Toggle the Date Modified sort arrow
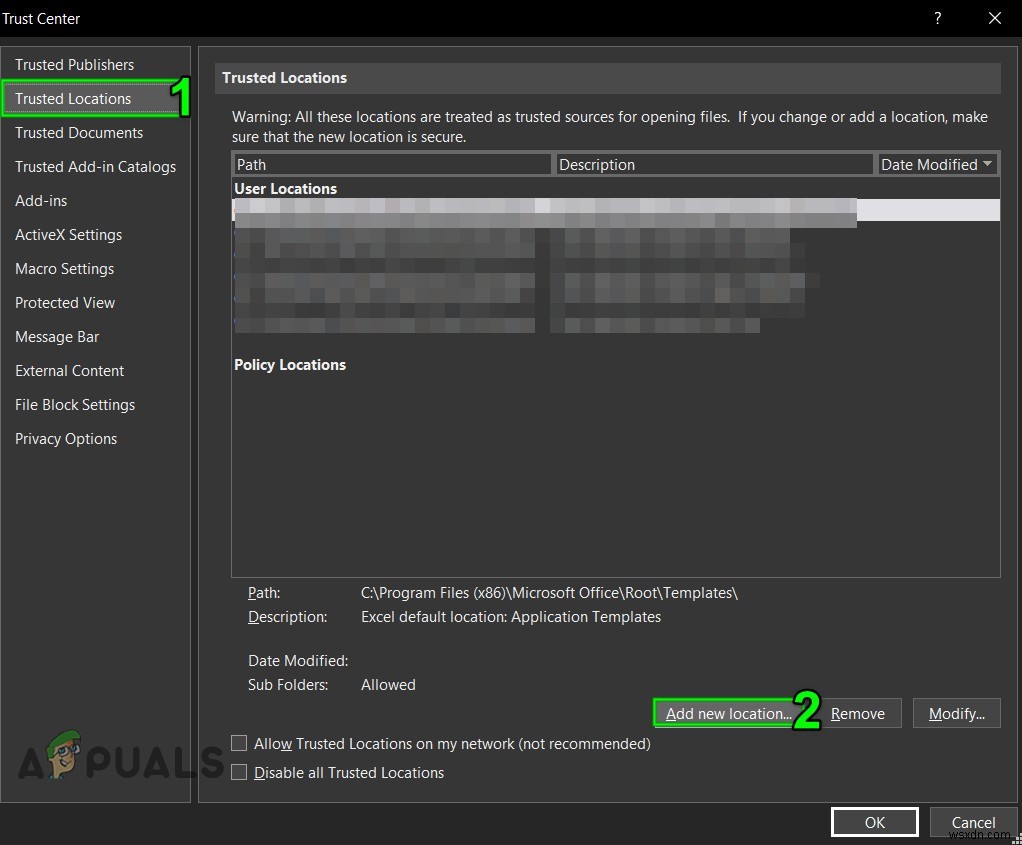The height and width of the screenshot is (845, 1022). click(x=987, y=164)
